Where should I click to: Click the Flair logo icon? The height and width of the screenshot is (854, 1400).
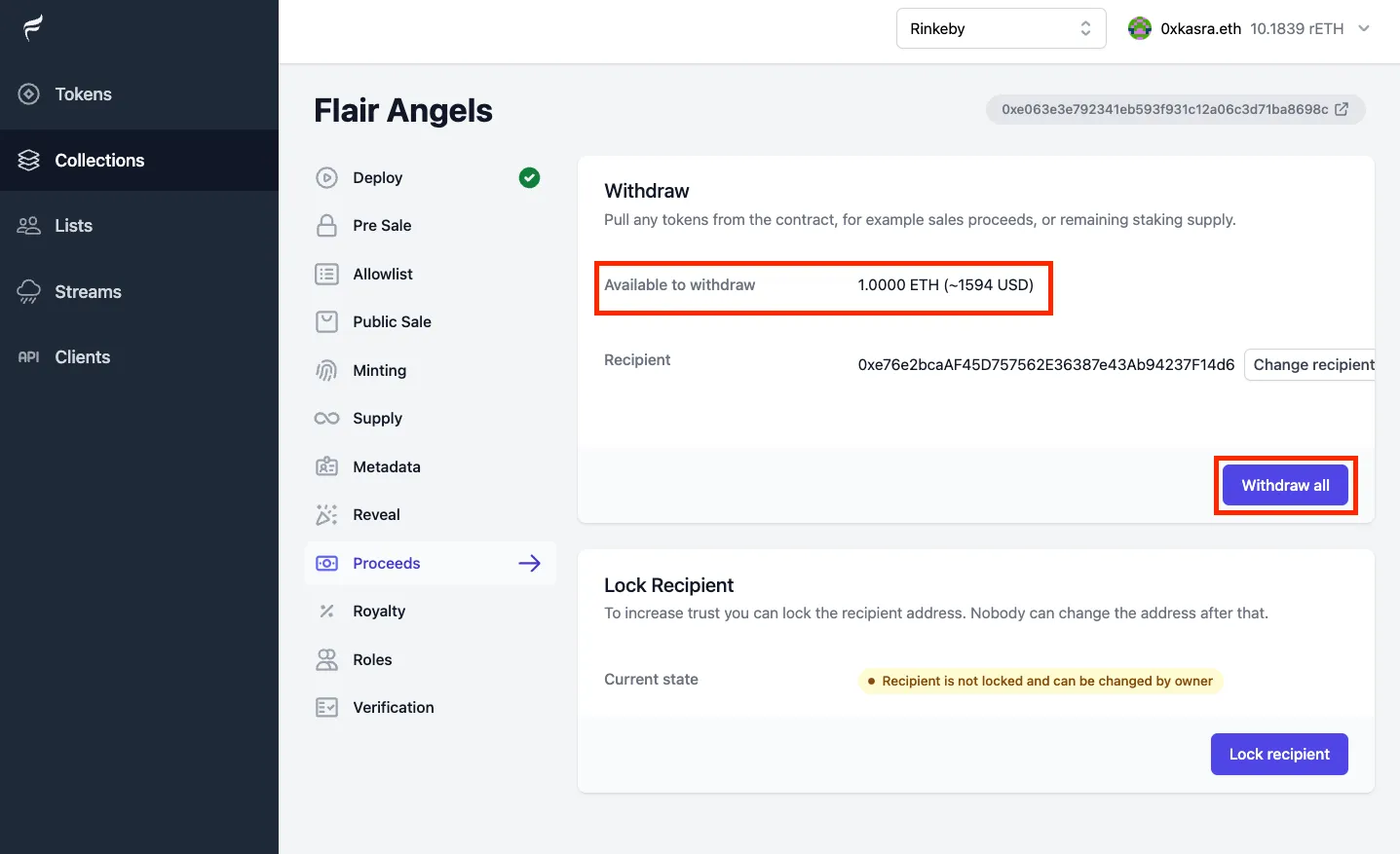(32, 28)
